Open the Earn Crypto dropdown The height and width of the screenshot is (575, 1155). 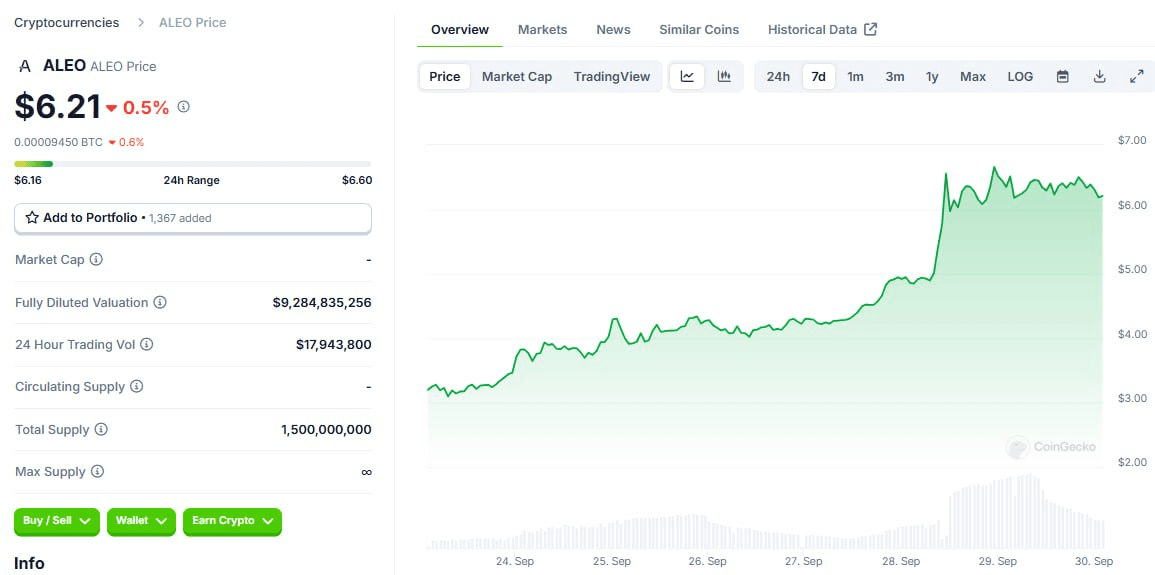pyautogui.click(x=232, y=521)
